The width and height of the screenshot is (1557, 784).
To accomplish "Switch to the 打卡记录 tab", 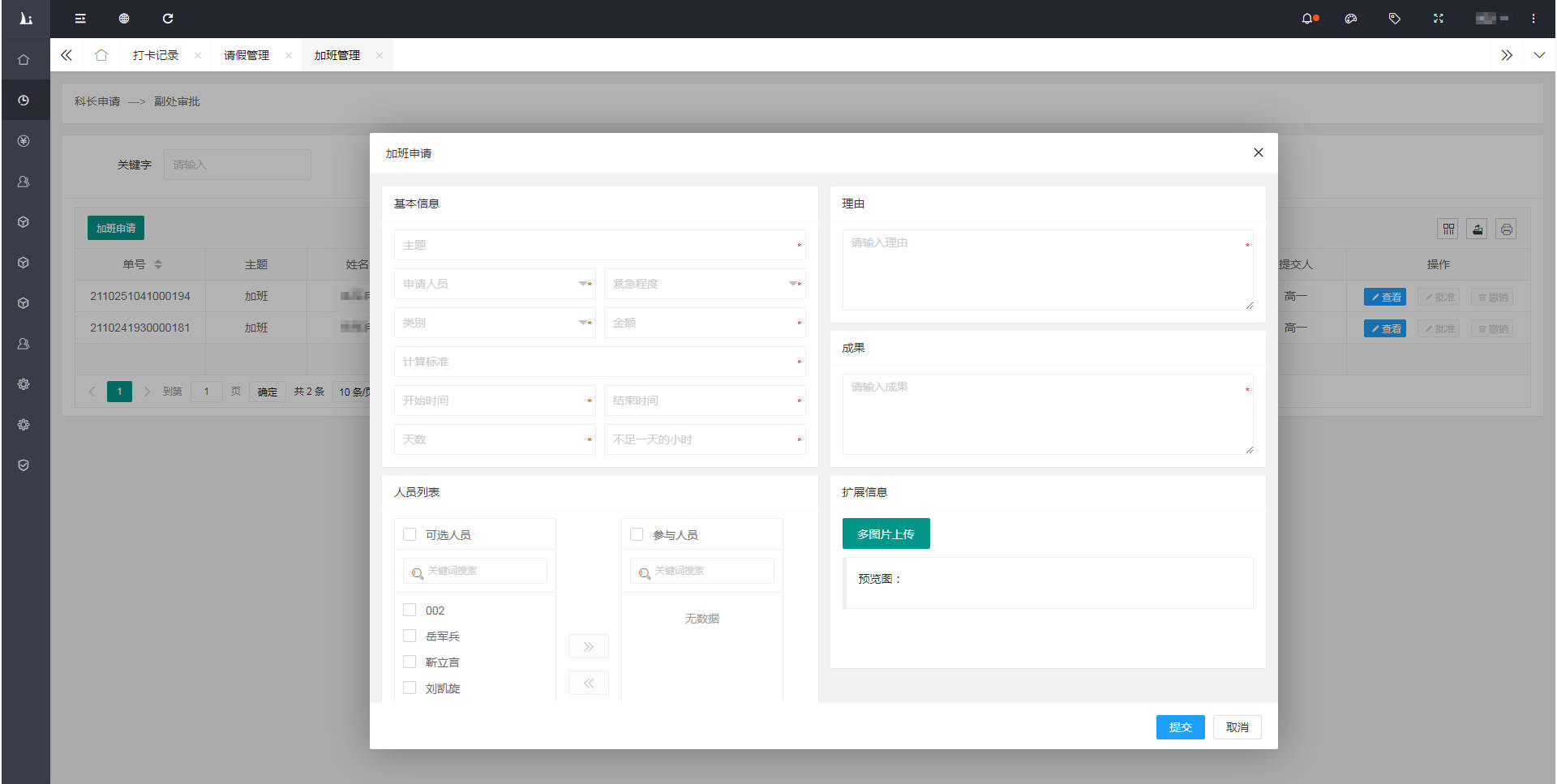I will point(156,55).
